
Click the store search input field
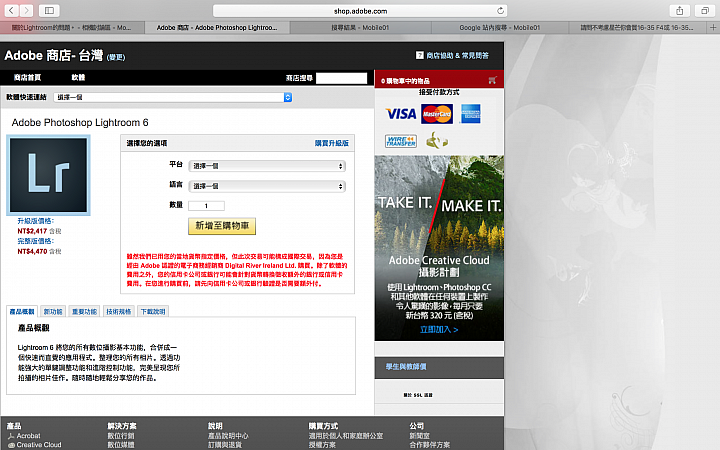click(341, 78)
